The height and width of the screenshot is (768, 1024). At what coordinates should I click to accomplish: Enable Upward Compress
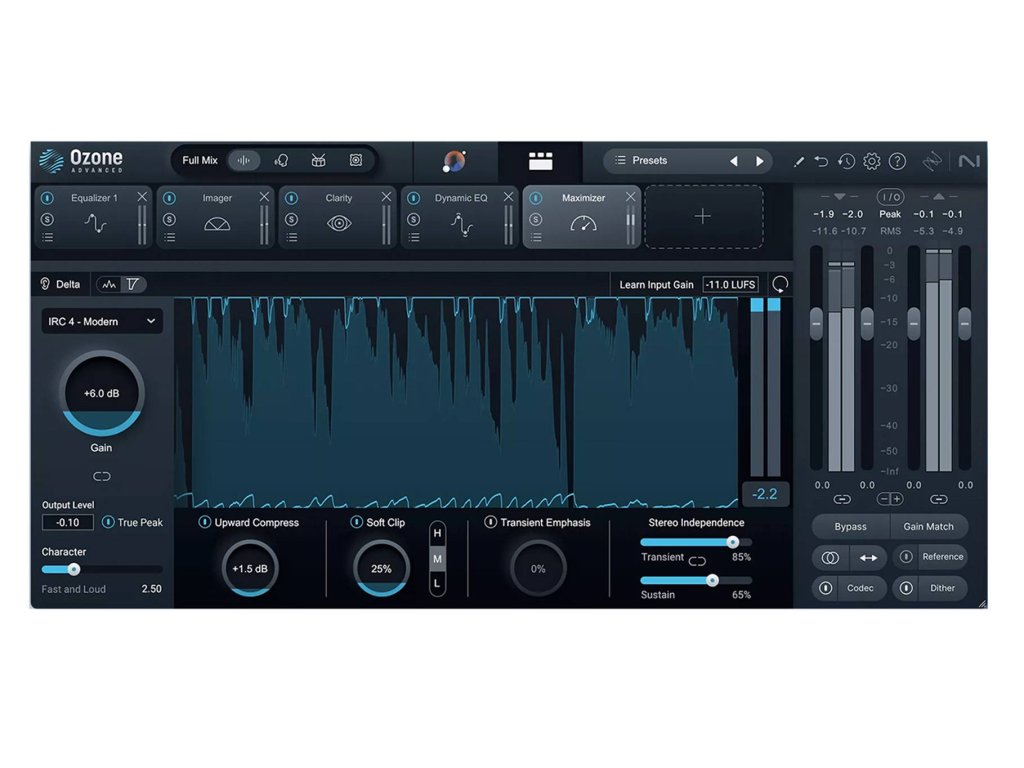tap(204, 522)
